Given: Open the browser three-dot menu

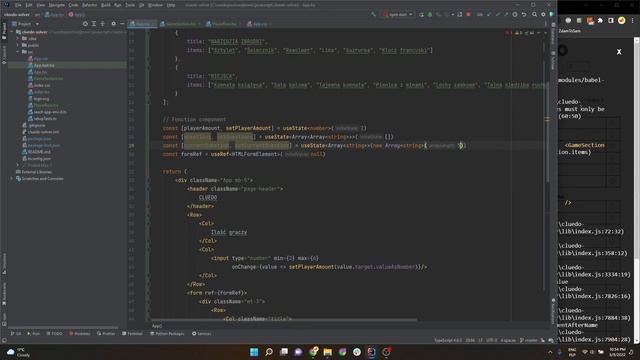Looking at the screenshot, I should [632, 20].
